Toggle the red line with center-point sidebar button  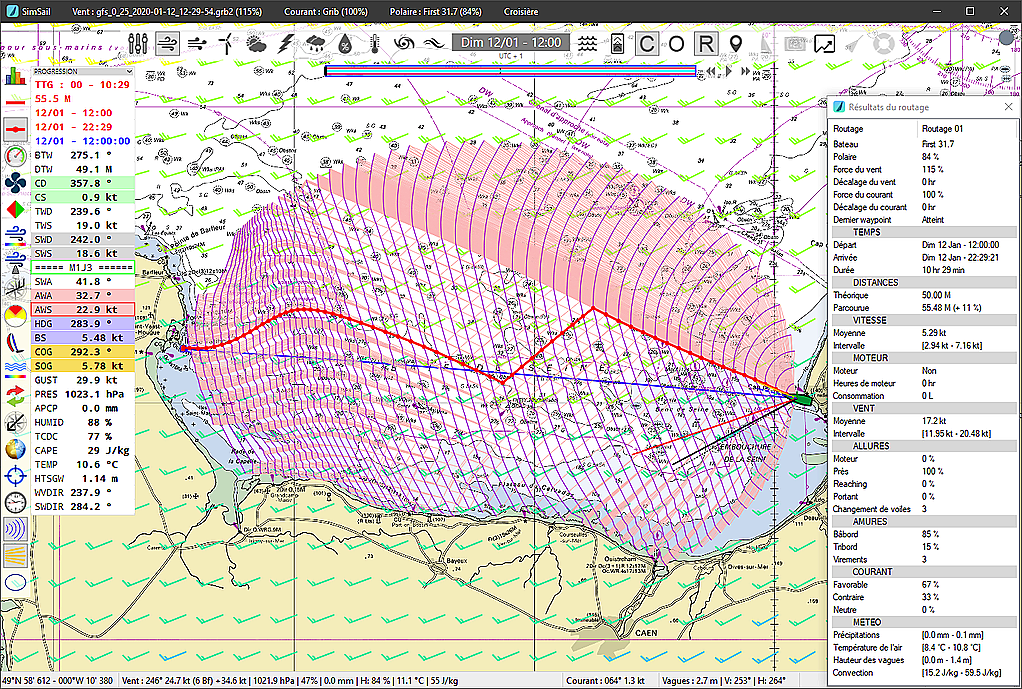[15, 129]
